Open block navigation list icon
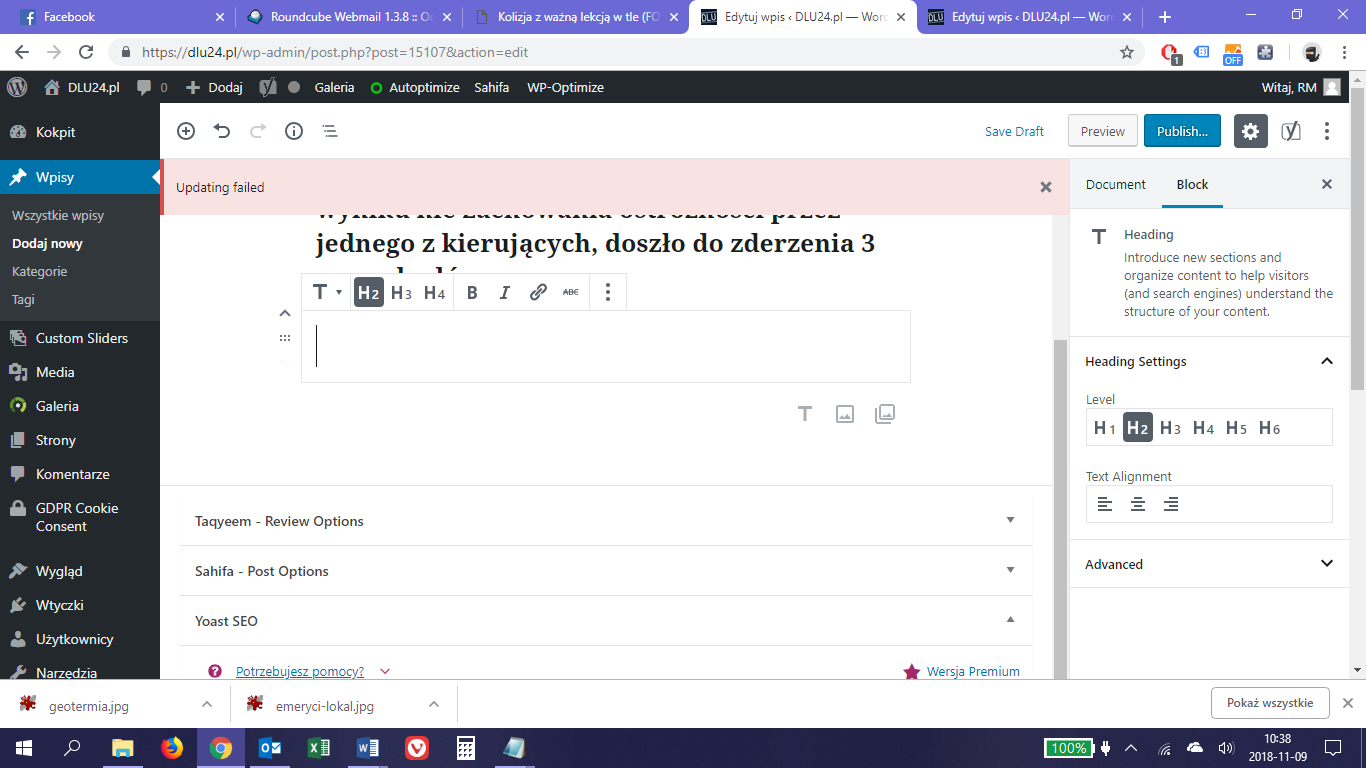The image size is (1366, 768). (330, 131)
